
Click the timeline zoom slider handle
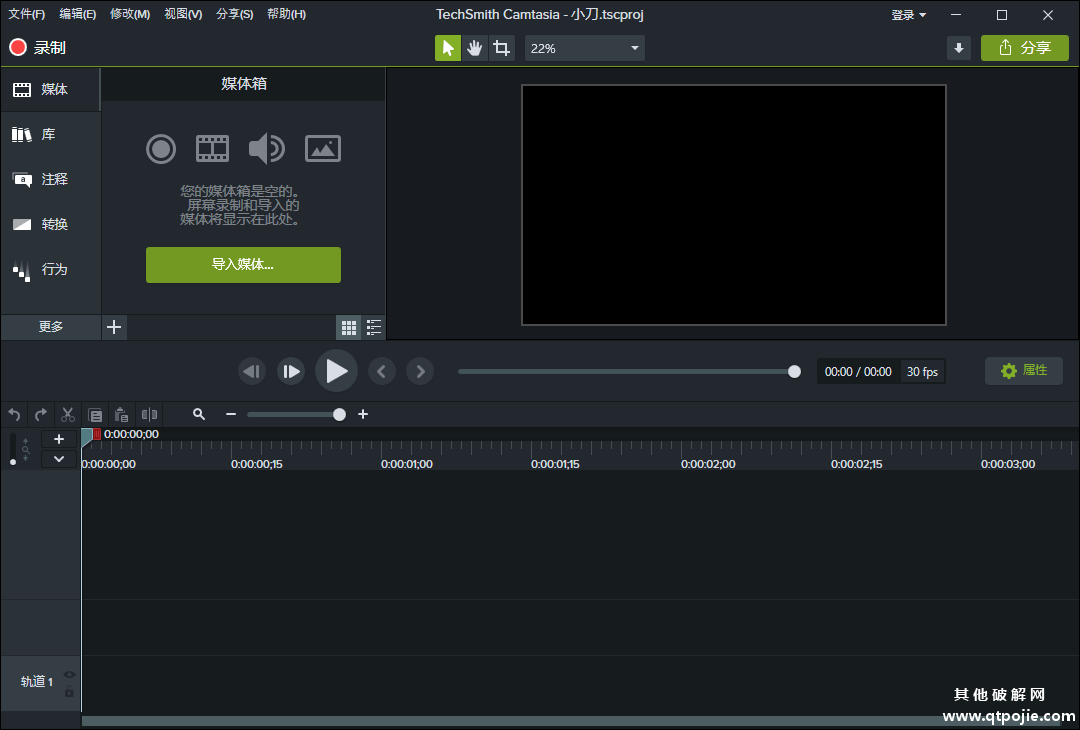(x=339, y=415)
